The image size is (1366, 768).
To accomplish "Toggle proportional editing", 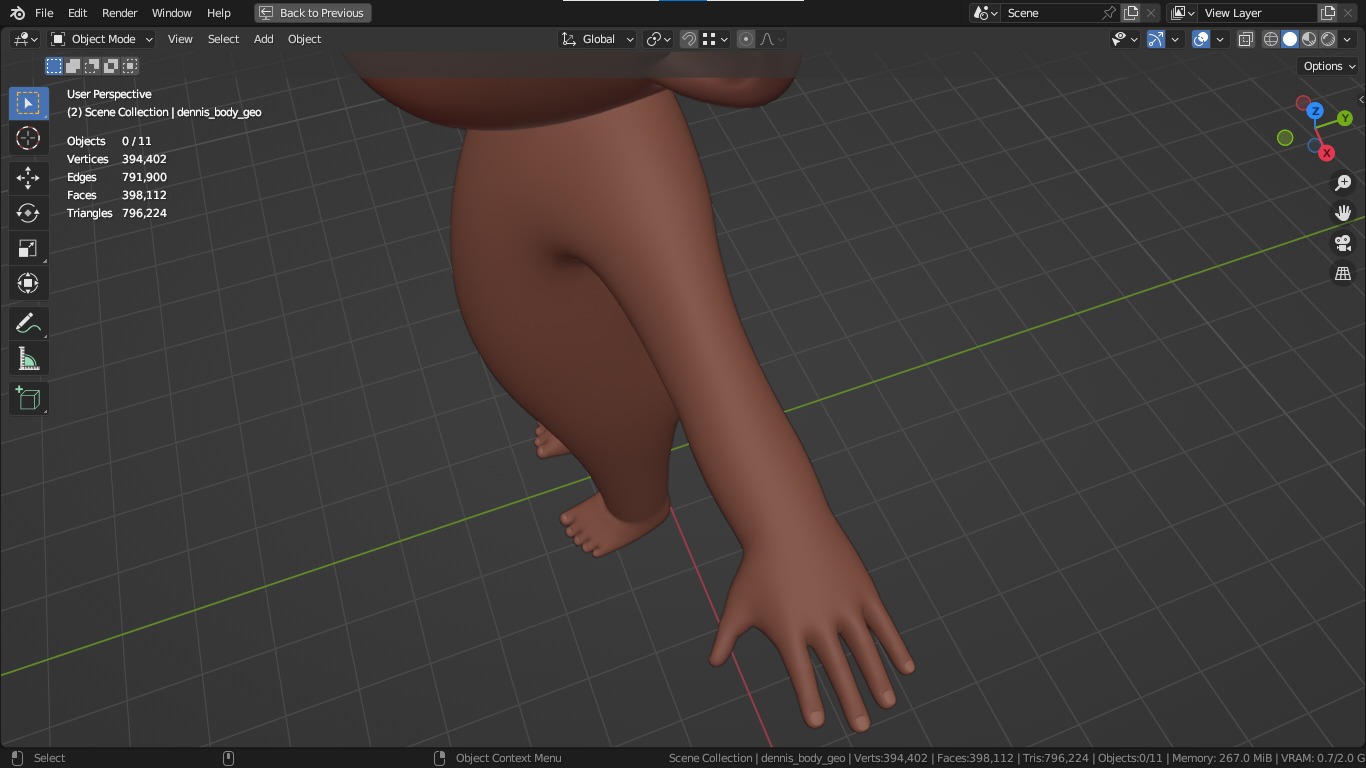I will point(746,39).
